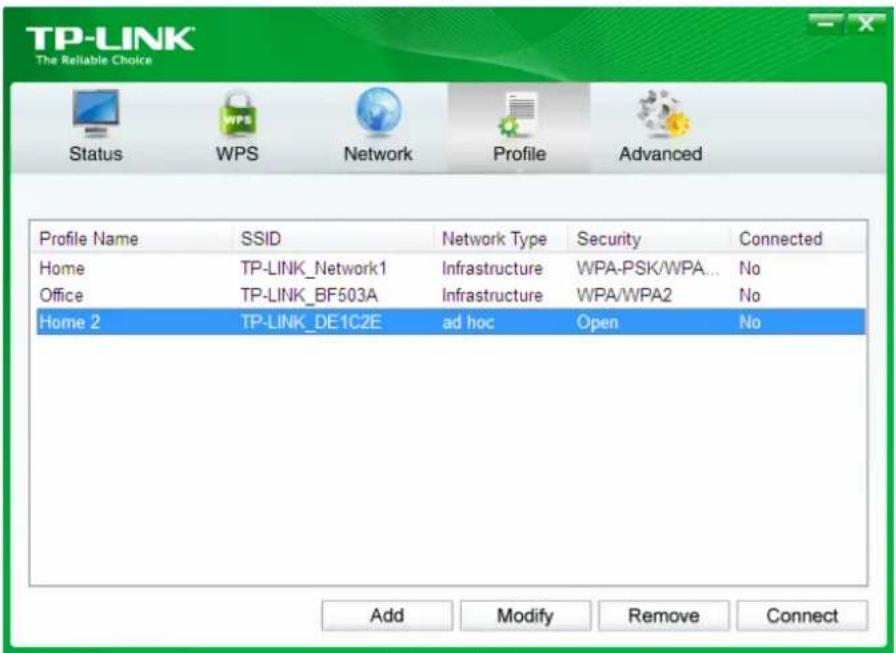
Task: Click the ad hoc network type cell
Action: click(468, 322)
